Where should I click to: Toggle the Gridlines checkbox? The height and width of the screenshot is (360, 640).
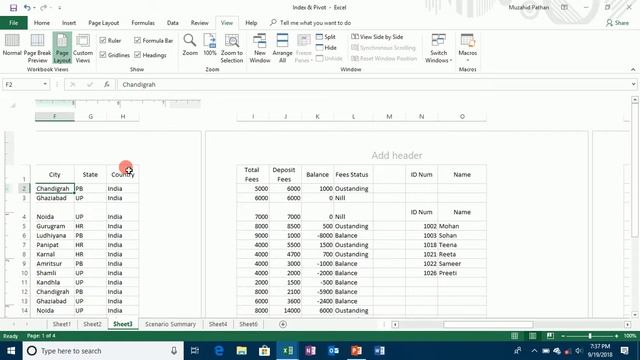point(103,55)
